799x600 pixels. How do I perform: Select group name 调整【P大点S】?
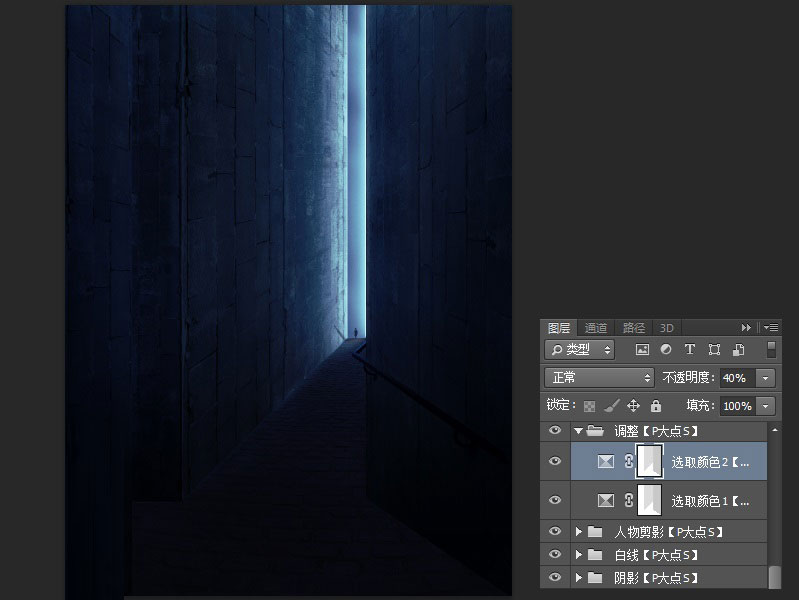tap(656, 431)
